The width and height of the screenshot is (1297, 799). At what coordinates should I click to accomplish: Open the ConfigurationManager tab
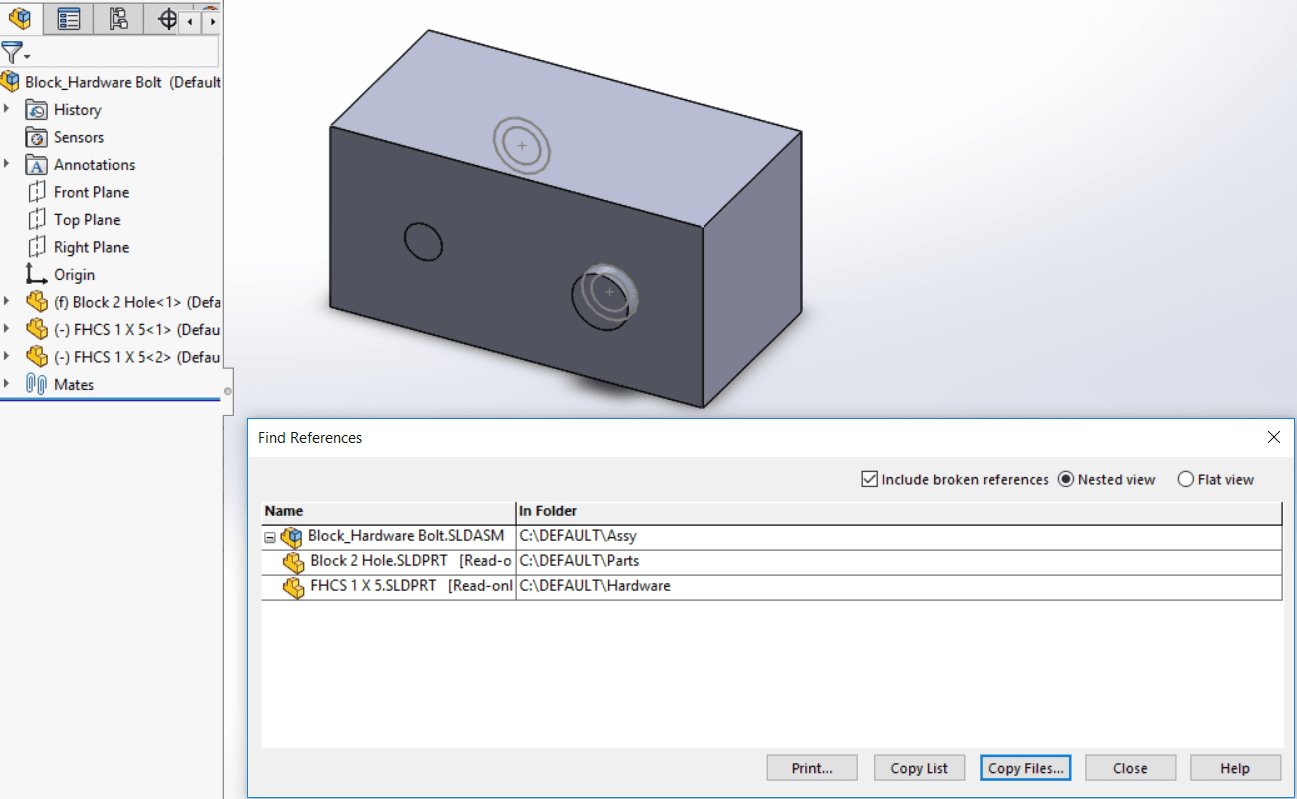[x=118, y=18]
